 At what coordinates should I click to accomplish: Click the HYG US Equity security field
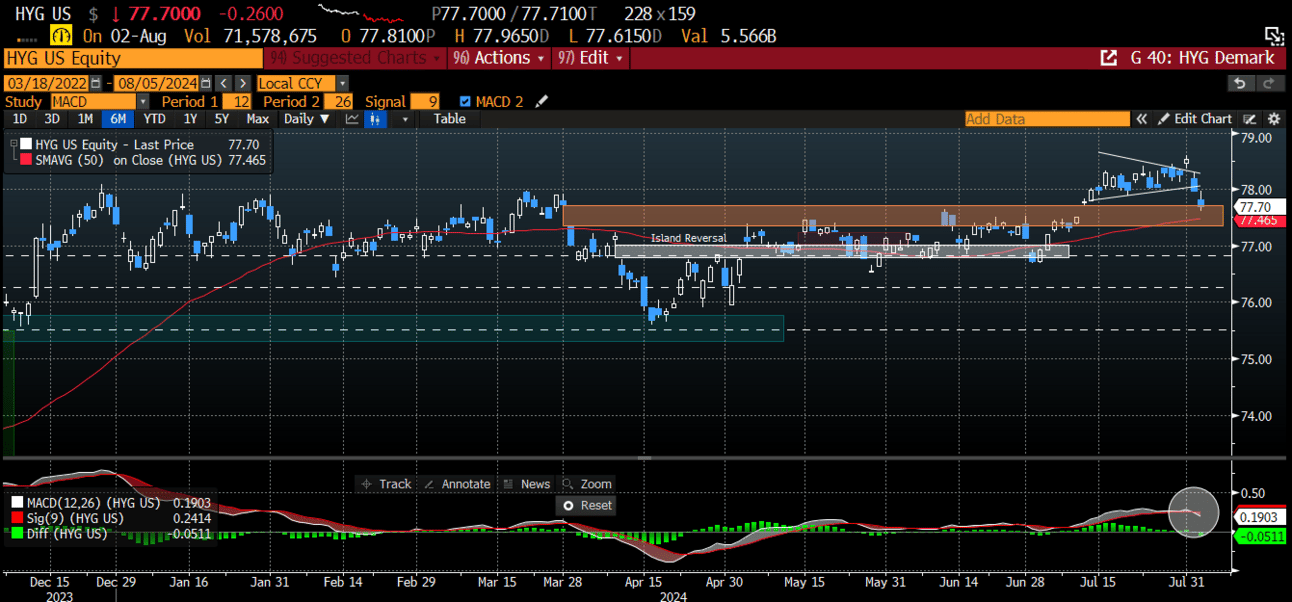tap(133, 58)
